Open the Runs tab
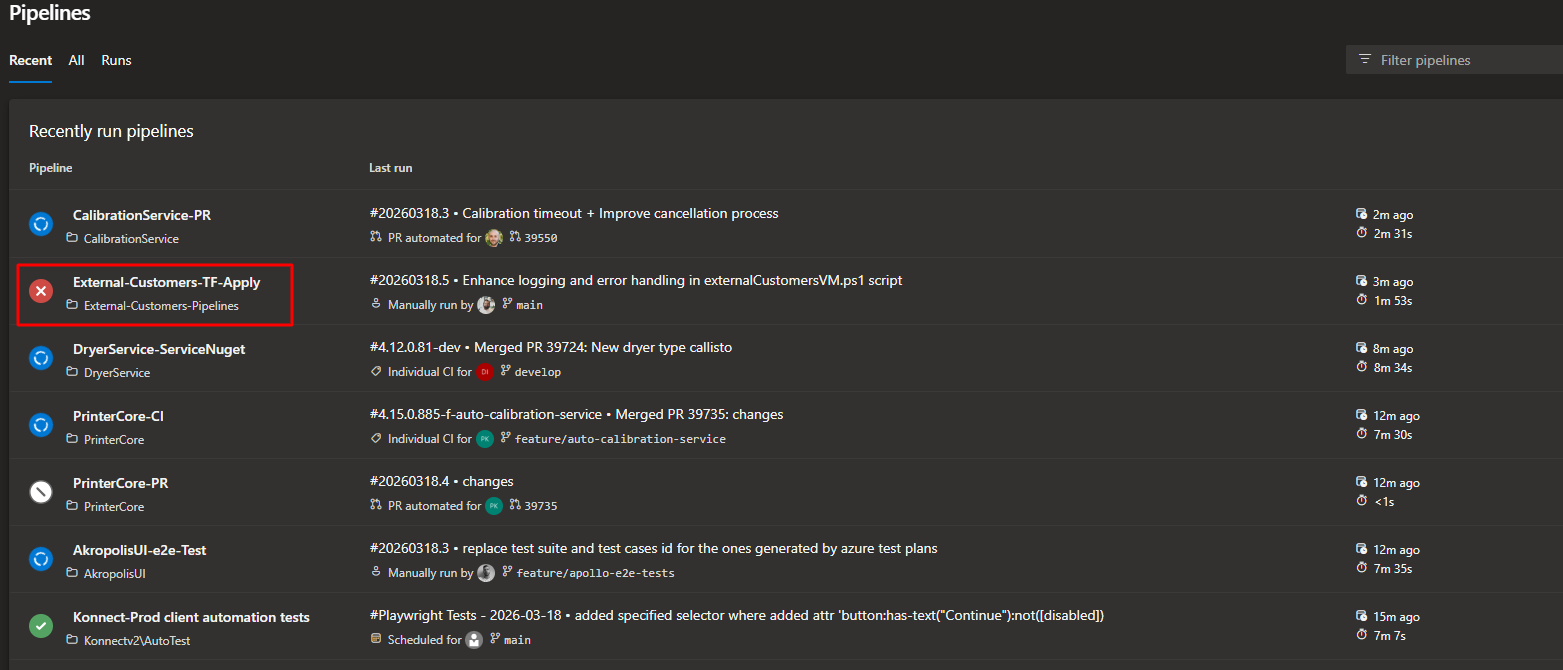 click(x=116, y=60)
